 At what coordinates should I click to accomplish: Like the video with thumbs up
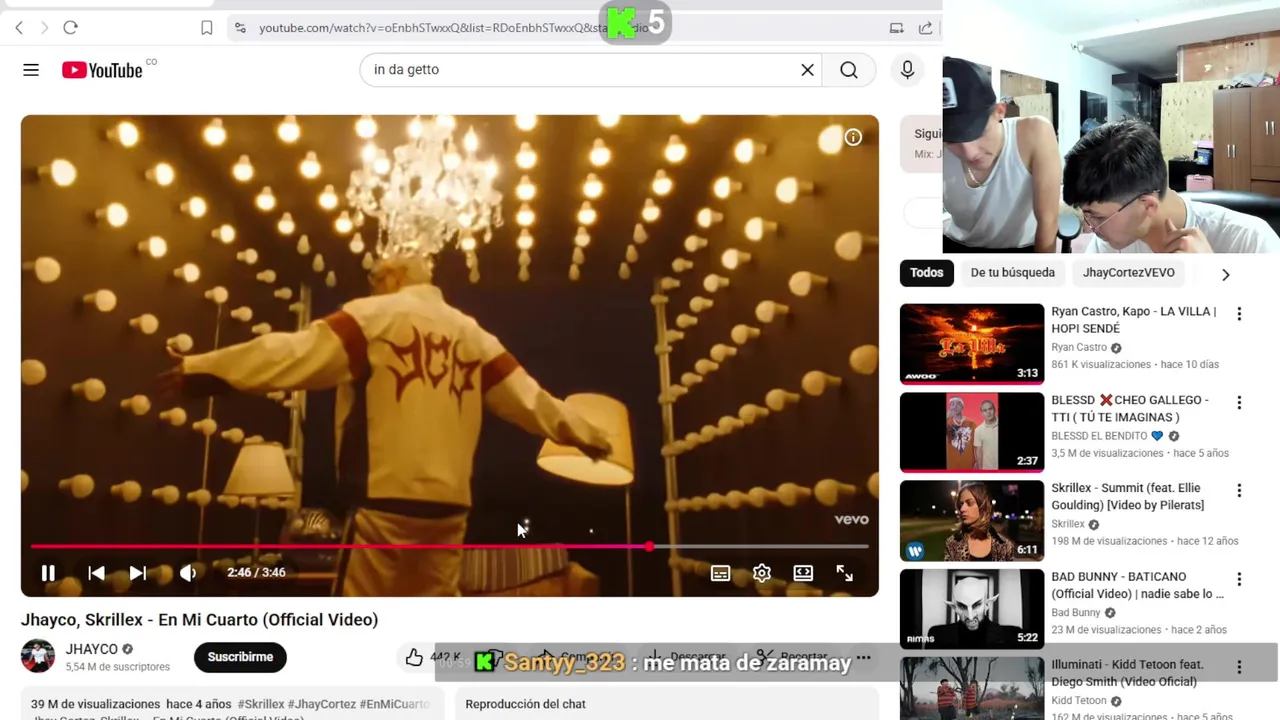click(x=414, y=657)
